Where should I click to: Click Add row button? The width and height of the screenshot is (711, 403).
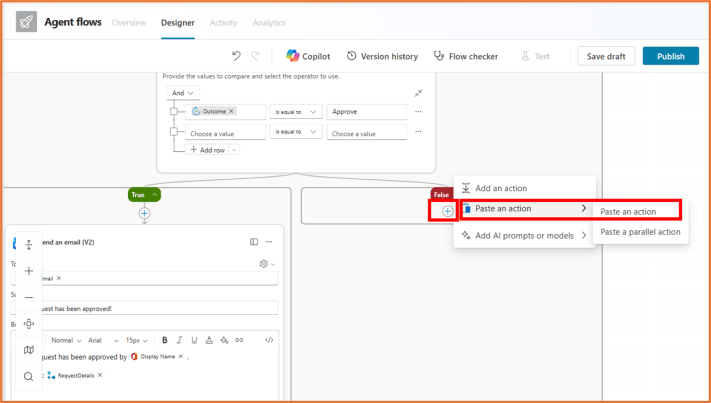[x=207, y=150]
